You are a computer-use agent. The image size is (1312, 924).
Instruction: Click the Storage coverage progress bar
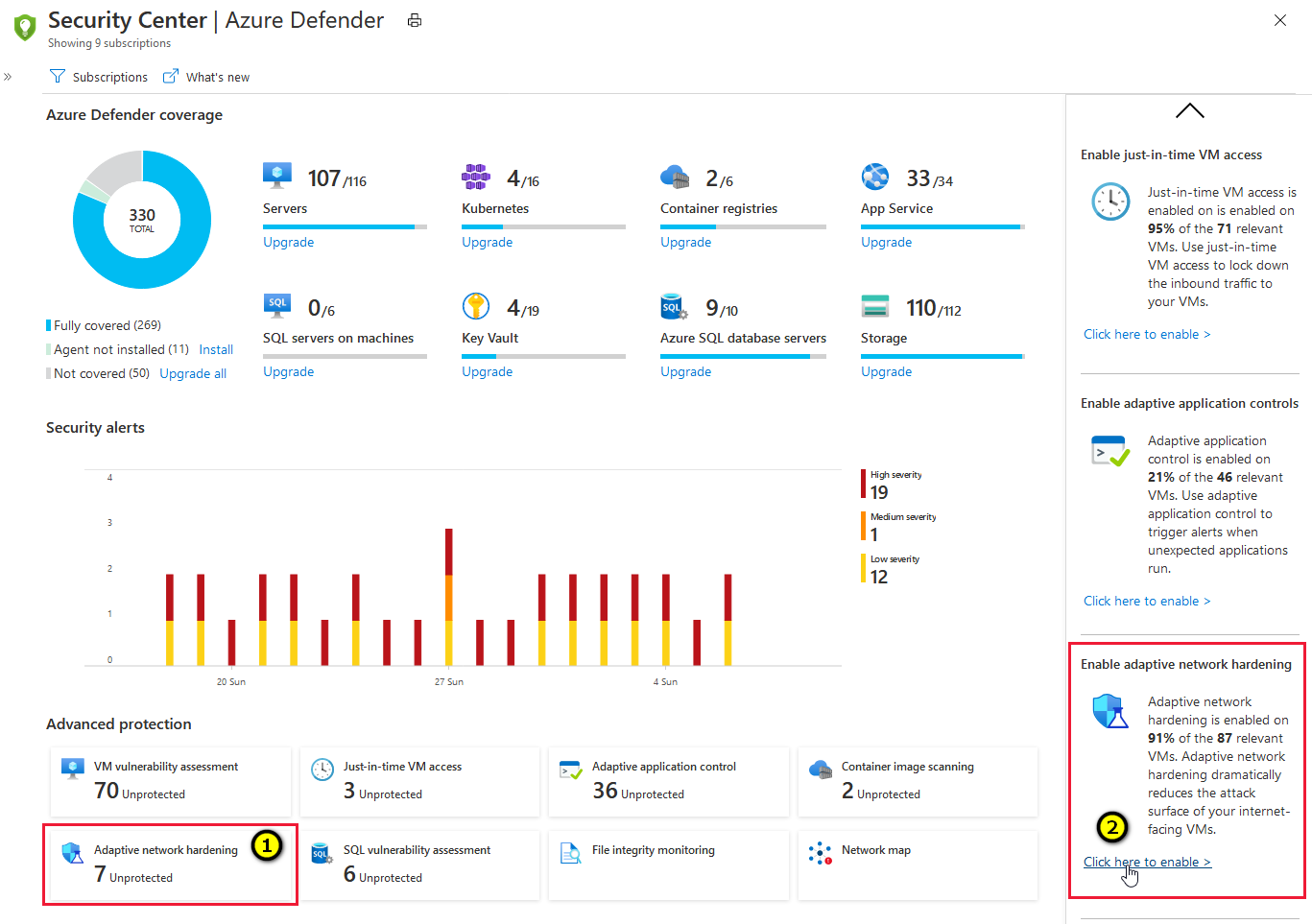tap(942, 356)
